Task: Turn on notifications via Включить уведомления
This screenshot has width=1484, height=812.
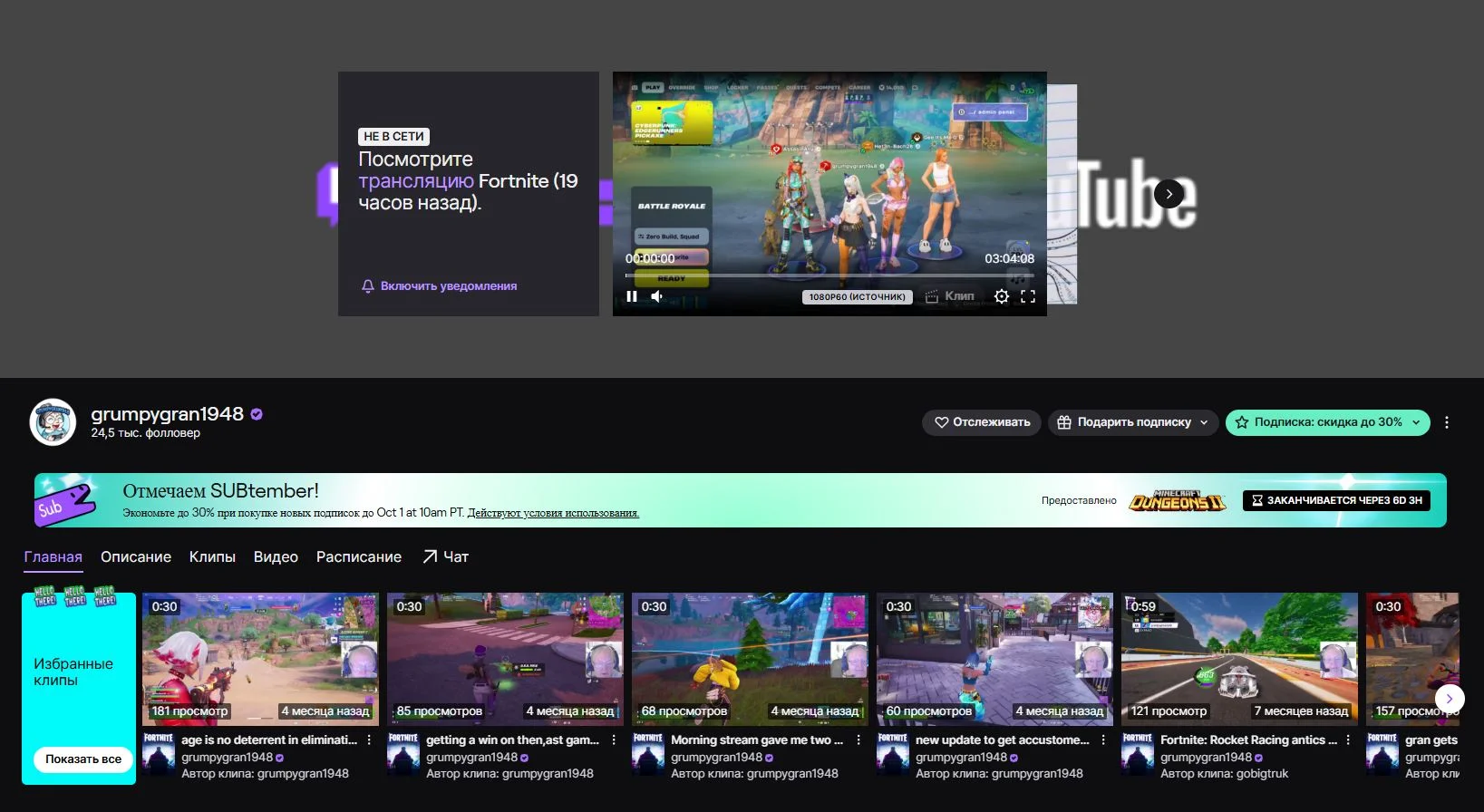Action: [439, 285]
